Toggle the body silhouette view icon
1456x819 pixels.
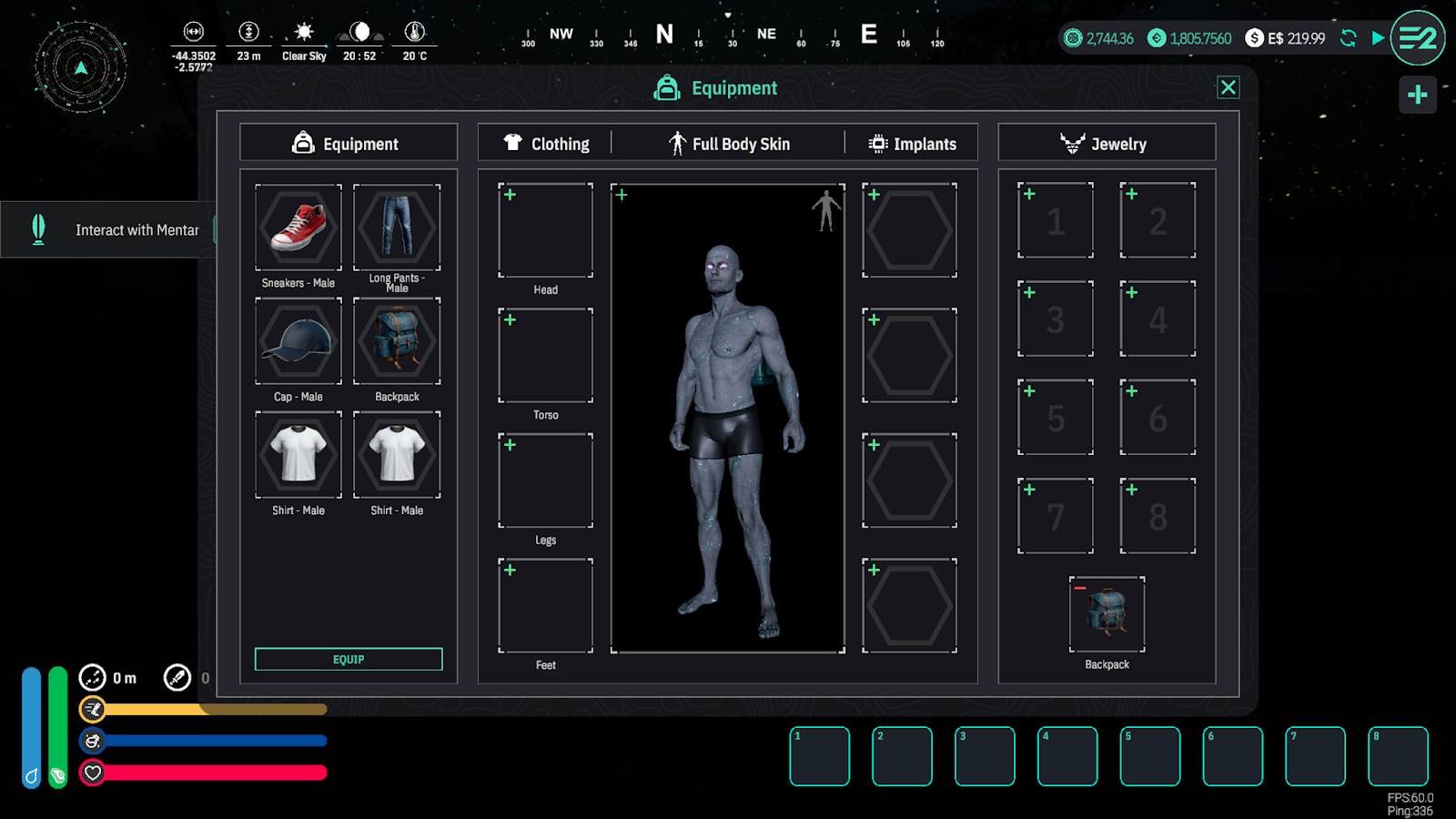(x=825, y=210)
